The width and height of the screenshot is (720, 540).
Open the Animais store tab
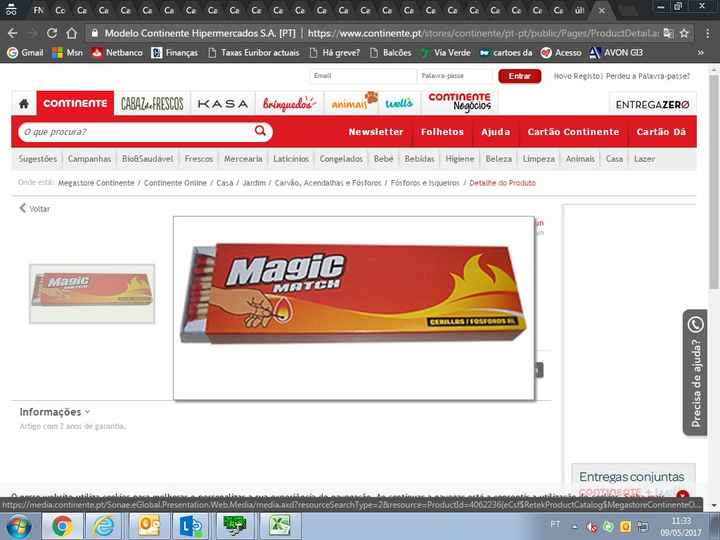(354, 103)
